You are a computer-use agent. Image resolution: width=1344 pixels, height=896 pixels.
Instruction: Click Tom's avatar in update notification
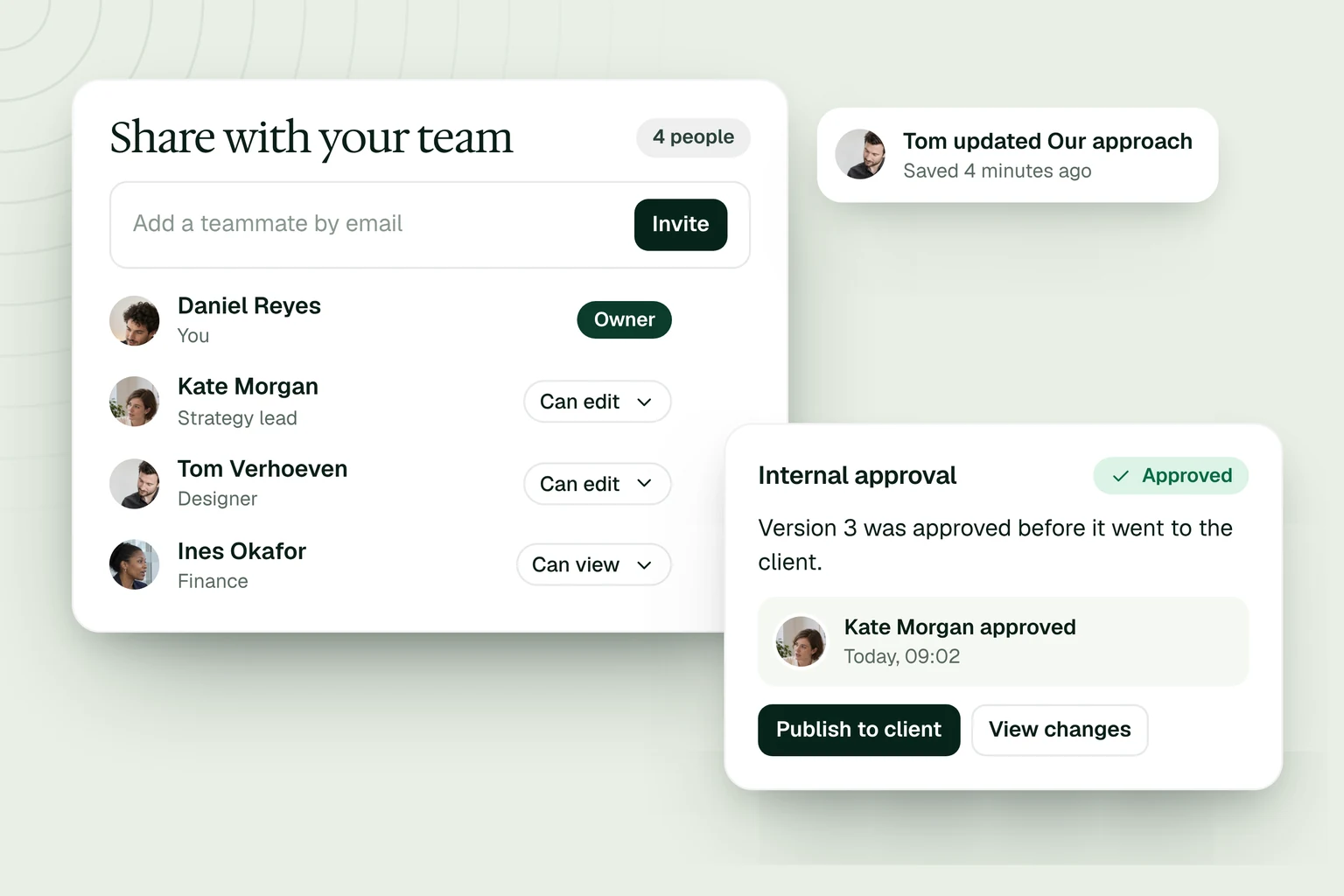pyautogui.click(x=861, y=155)
